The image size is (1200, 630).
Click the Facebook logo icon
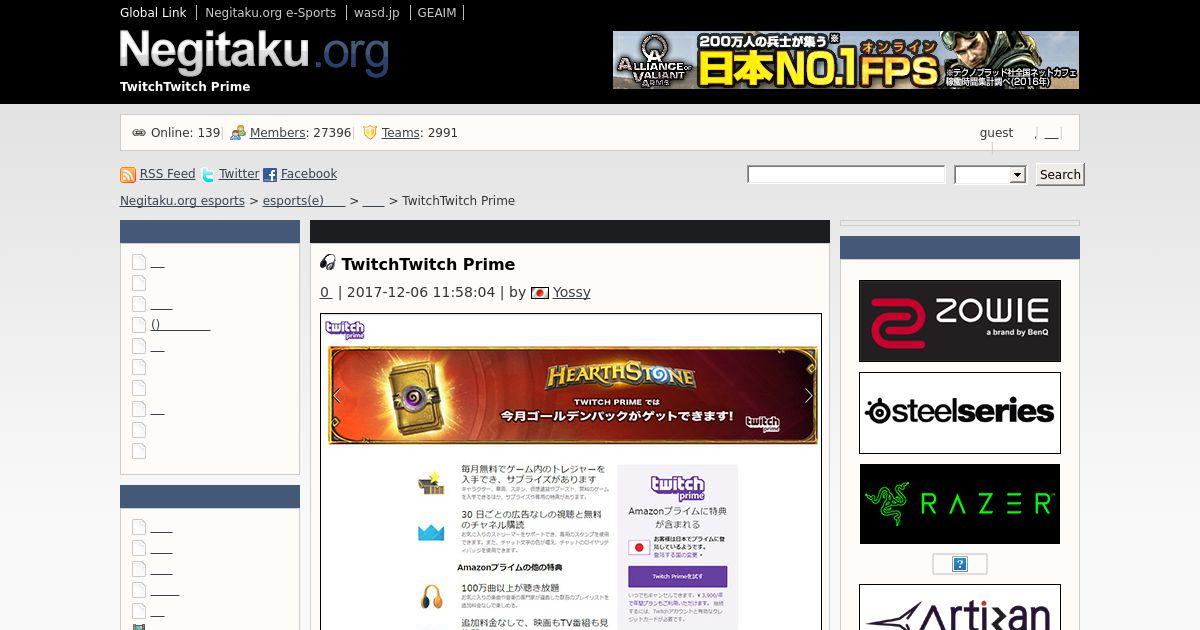pyautogui.click(x=270, y=175)
